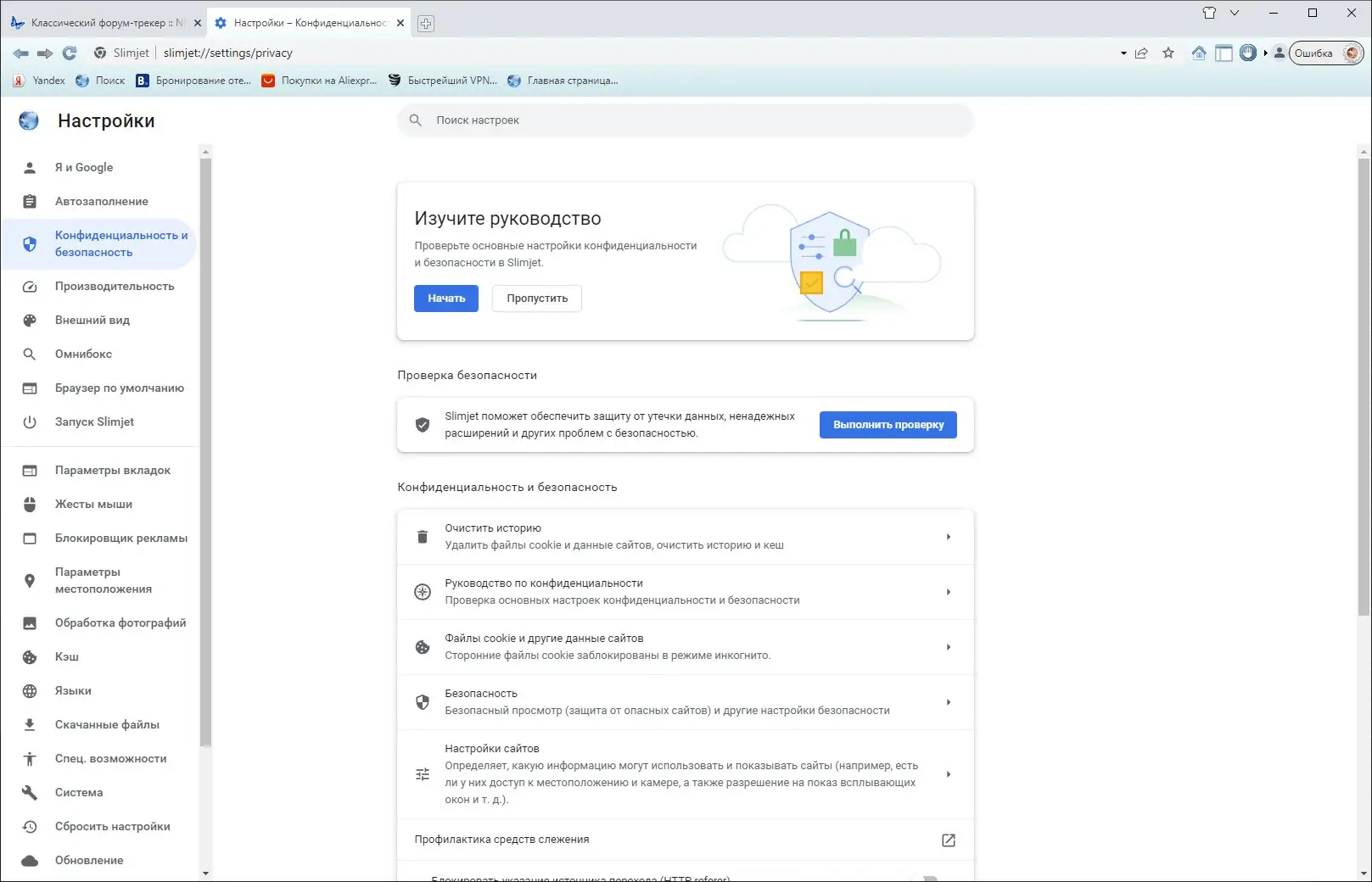Select Жесты мыши in the sidebar
This screenshot has width=1372, height=882.
tap(99, 504)
